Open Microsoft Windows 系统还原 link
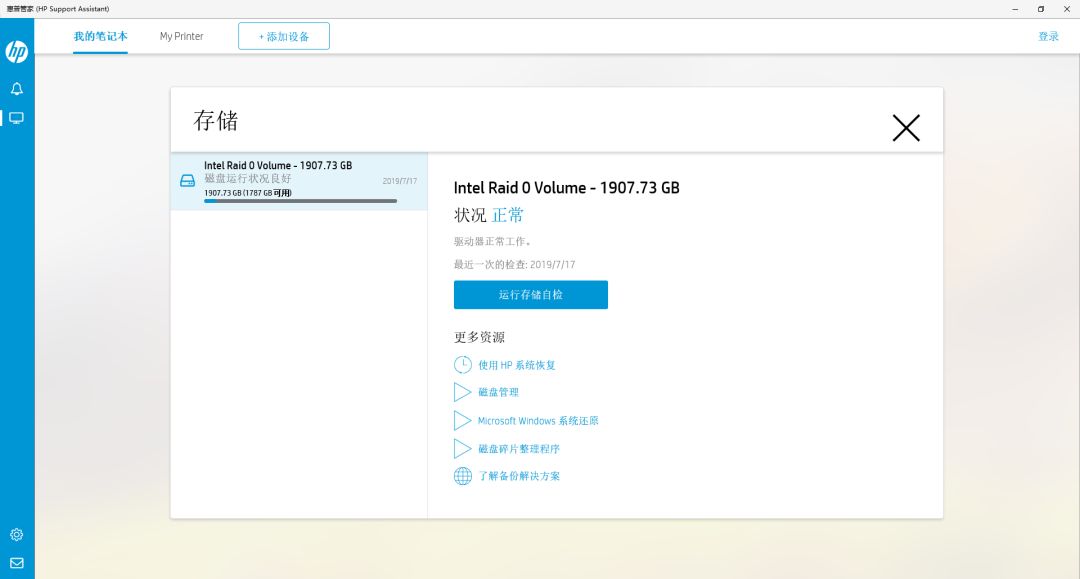The width and height of the screenshot is (1080, 579). 538,421
